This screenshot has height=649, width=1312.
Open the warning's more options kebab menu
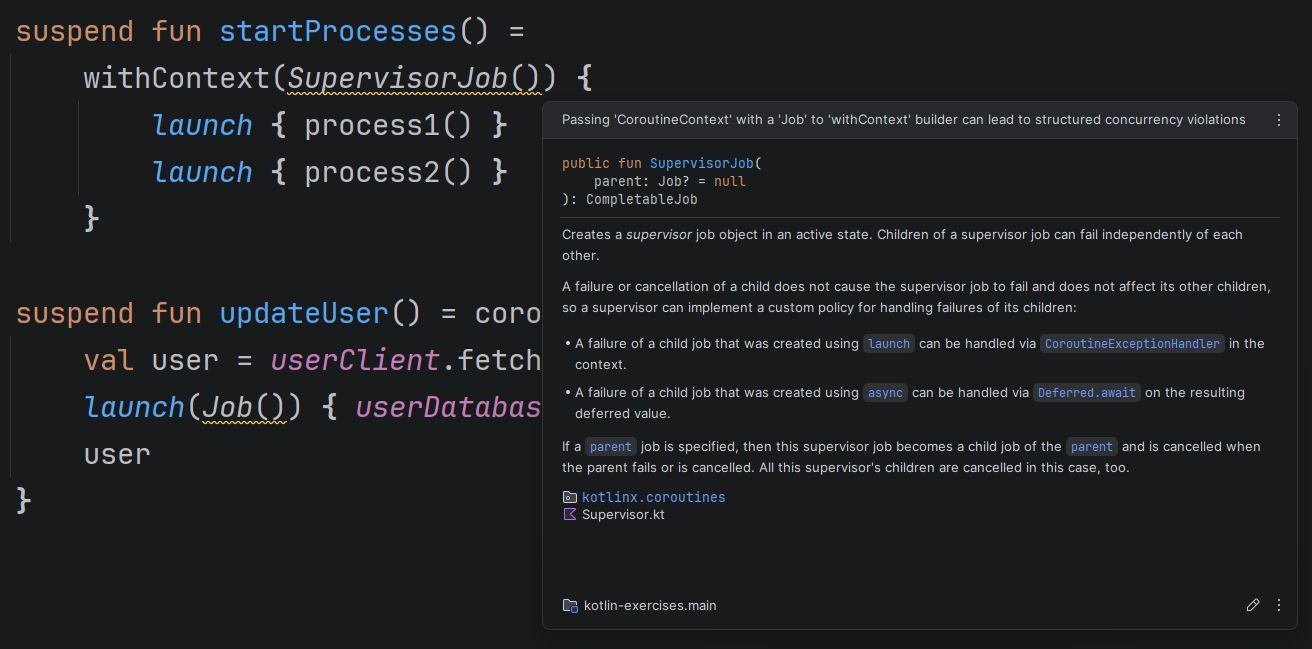(x=1278, y=120)
